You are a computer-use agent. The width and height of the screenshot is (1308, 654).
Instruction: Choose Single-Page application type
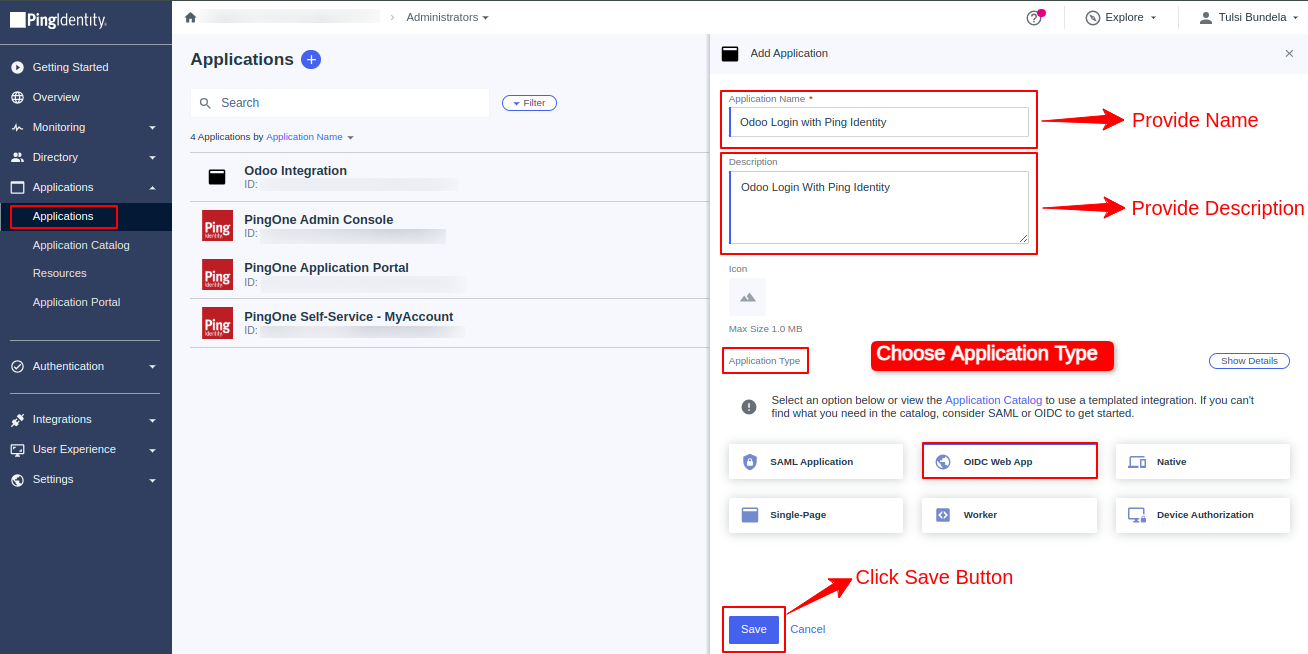point(816,515)
